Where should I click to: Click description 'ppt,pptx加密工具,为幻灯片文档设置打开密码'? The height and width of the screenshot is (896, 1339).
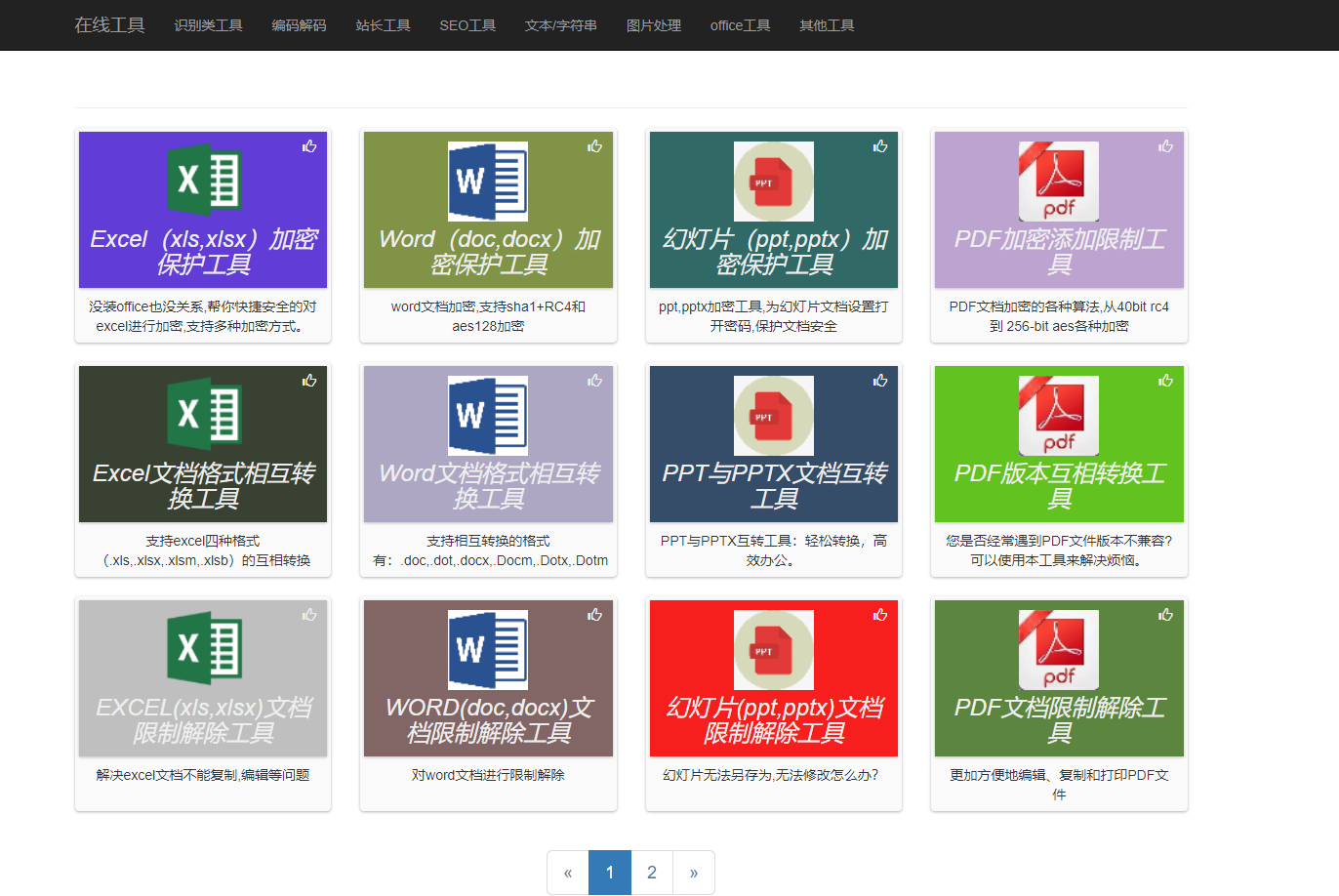tap(774, 316)
